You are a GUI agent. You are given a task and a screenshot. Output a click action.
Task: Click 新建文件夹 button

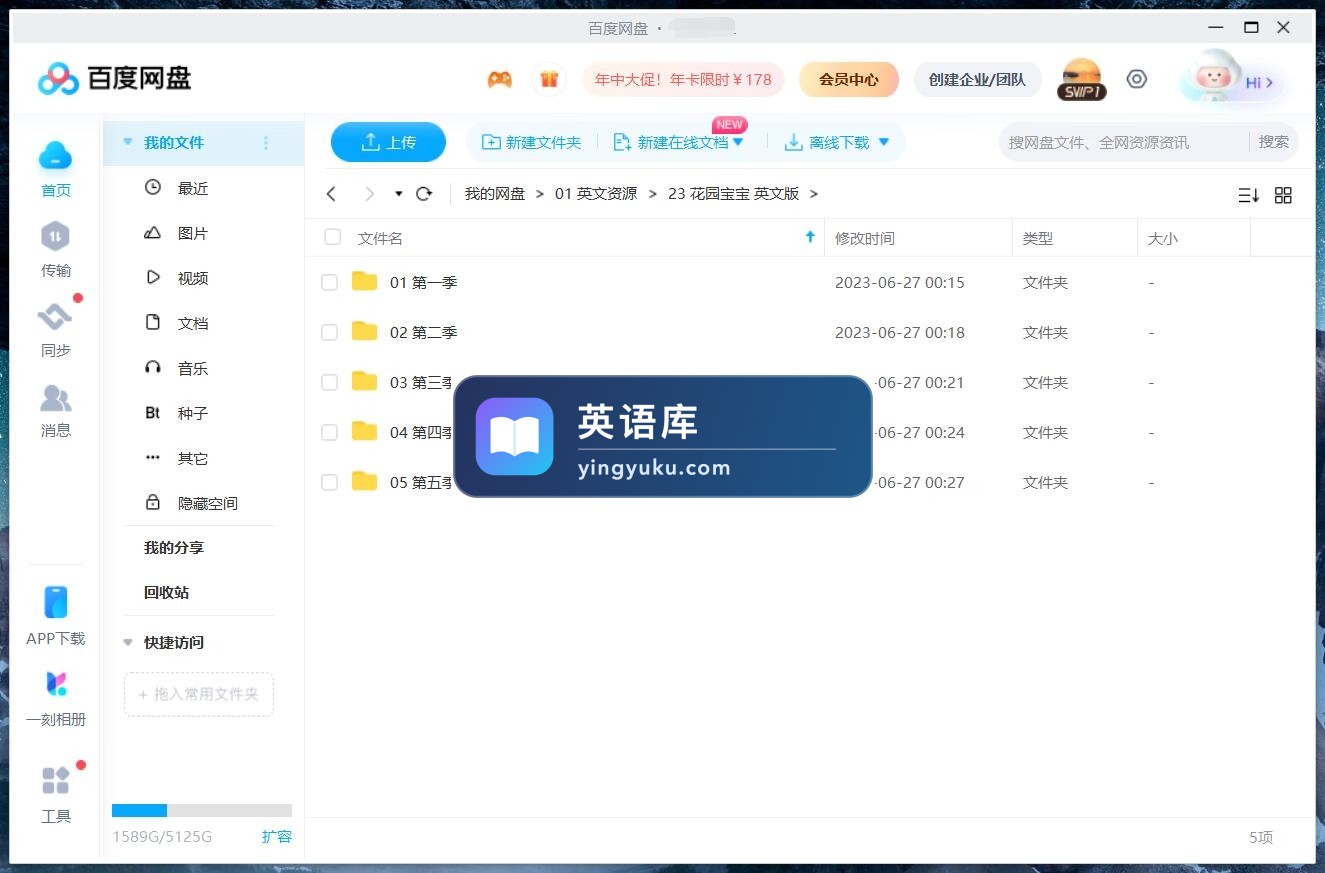pos(531,142)
